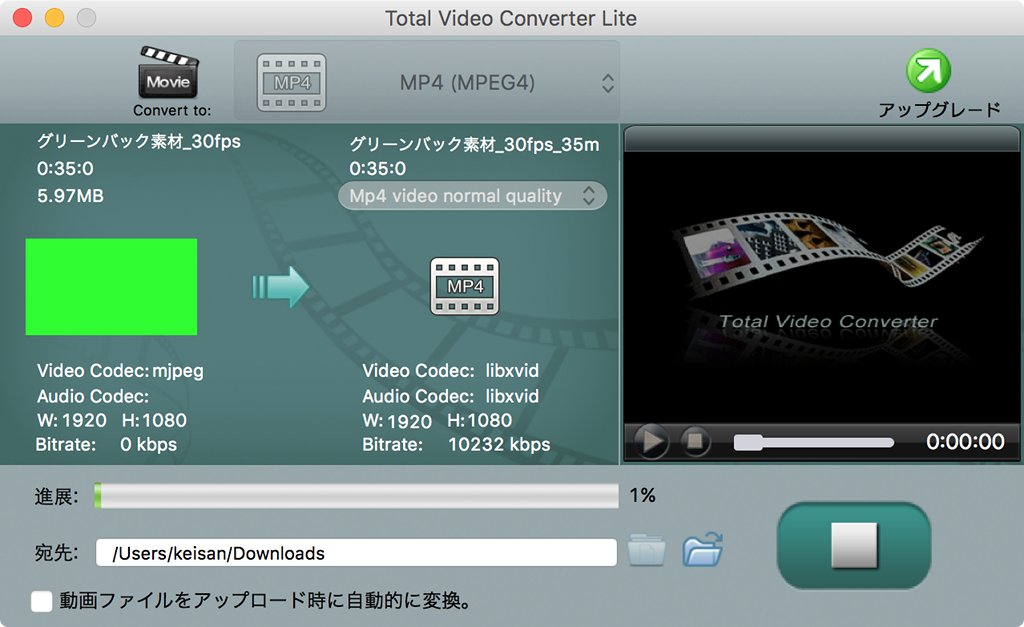Close the window with red button
Viewport: 1024px width, 627px height.
23,18
